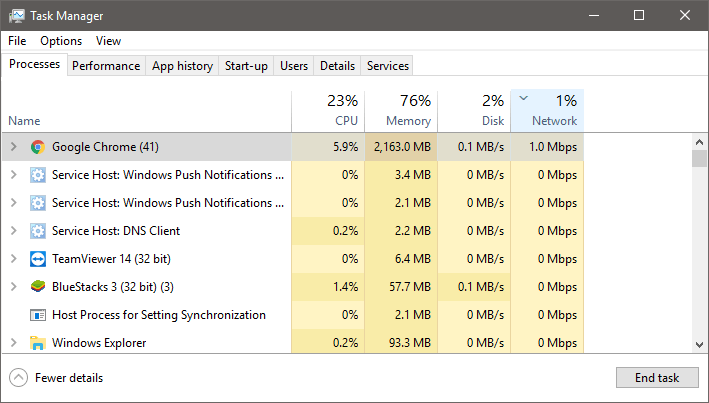Click the End task button

(x=657, y=378)
